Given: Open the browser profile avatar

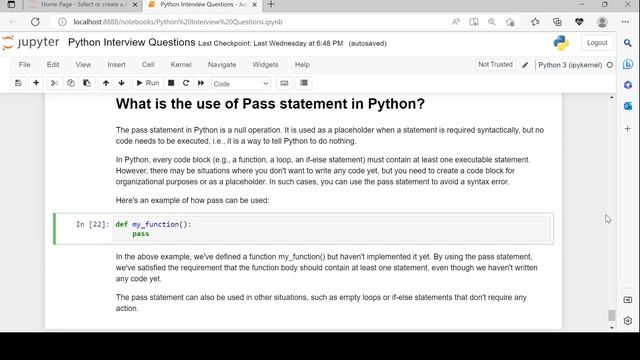Looking at the screenshot, I should (x=602, y=22).
